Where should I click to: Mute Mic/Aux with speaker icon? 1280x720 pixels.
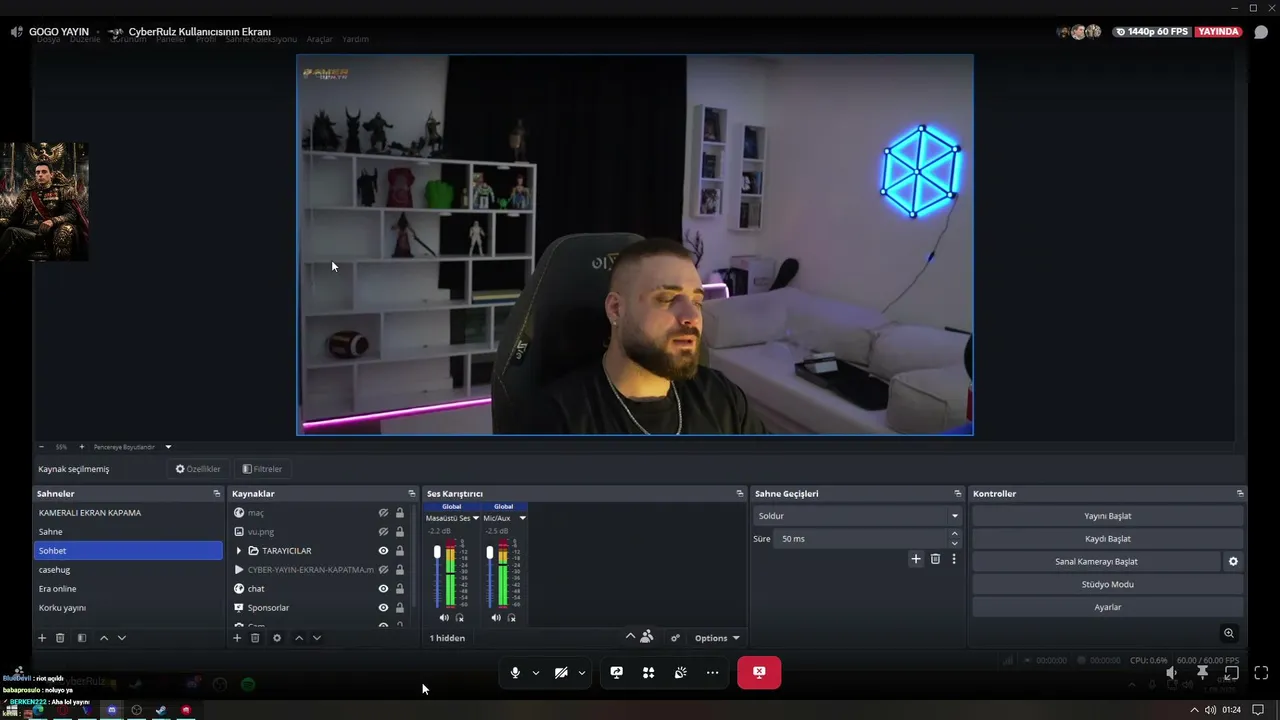pos(496,618)
